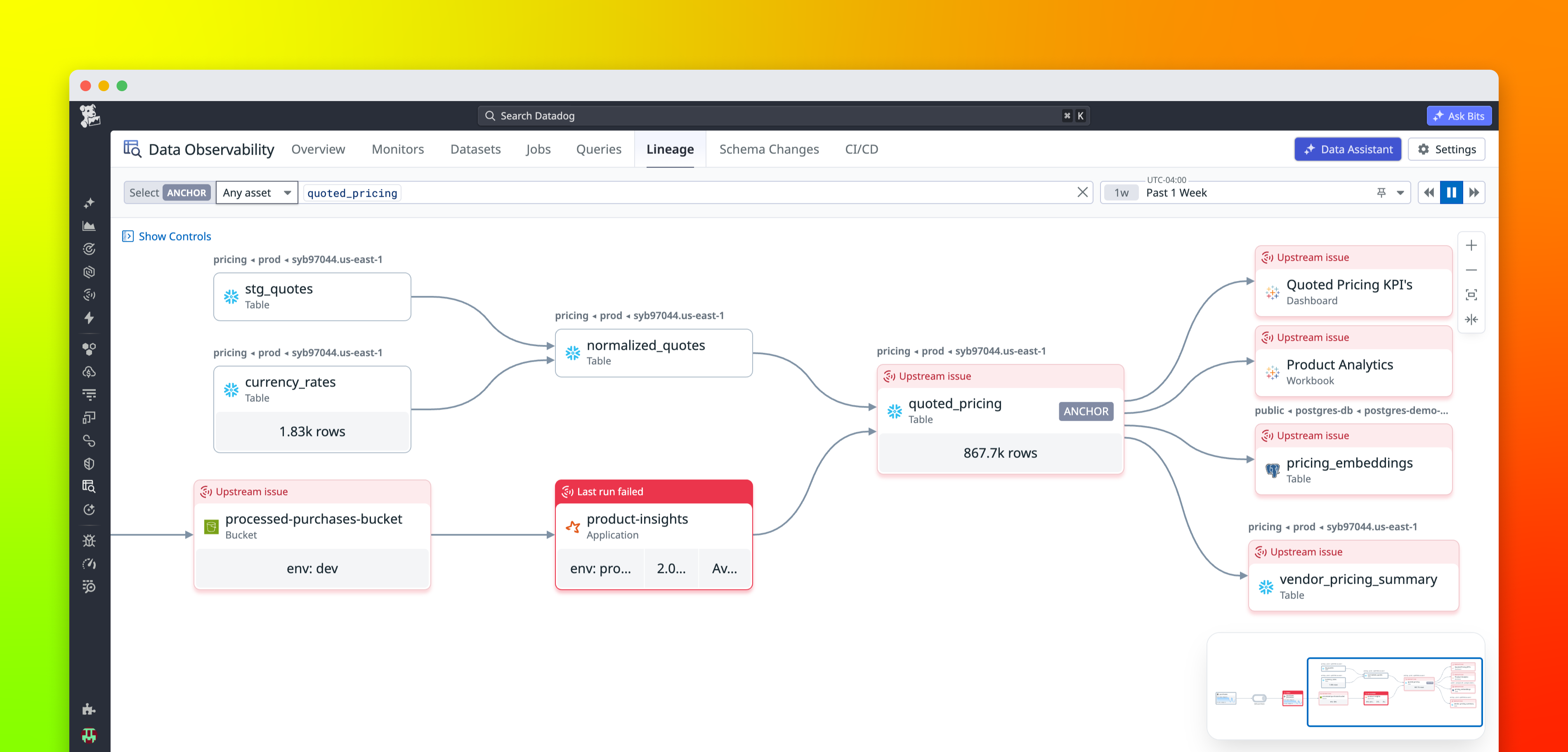Open the Any asset dropdown
The width and height of the screenshot is (1568, 752).
click(x=257, y=193)
